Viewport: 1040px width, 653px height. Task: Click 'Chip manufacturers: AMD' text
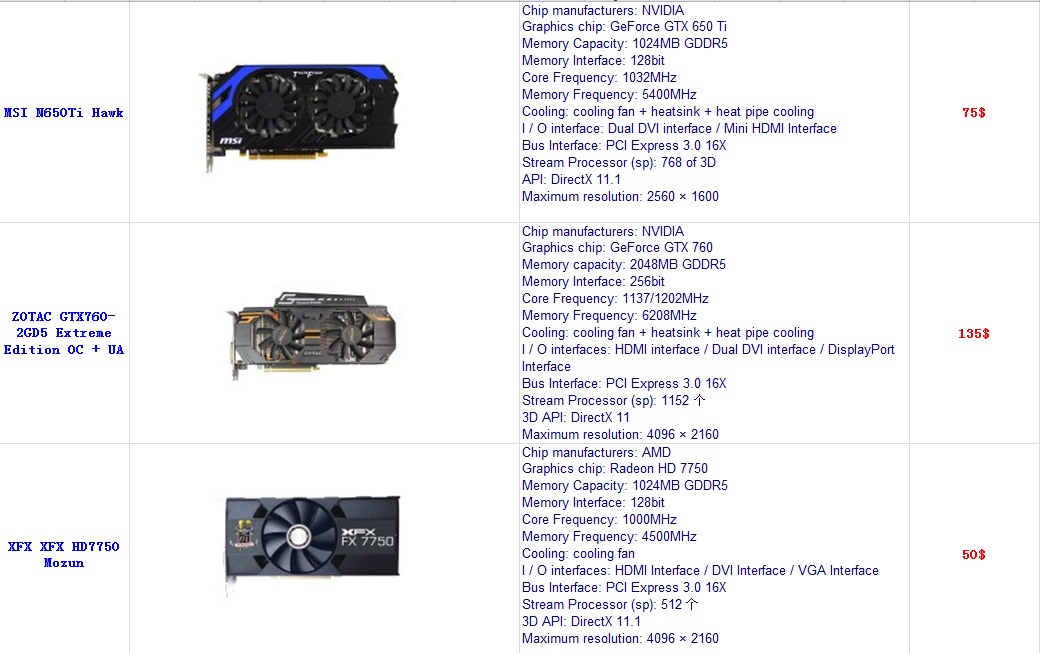[x=596, y=452]
